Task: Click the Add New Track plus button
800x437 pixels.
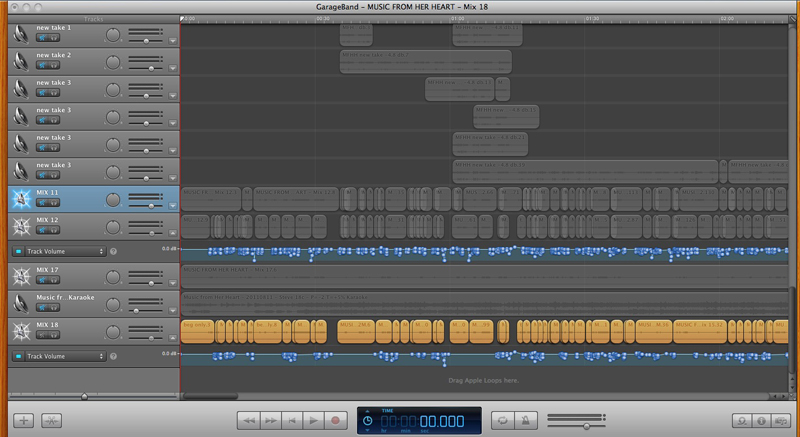Action: (x=25, y=421)
